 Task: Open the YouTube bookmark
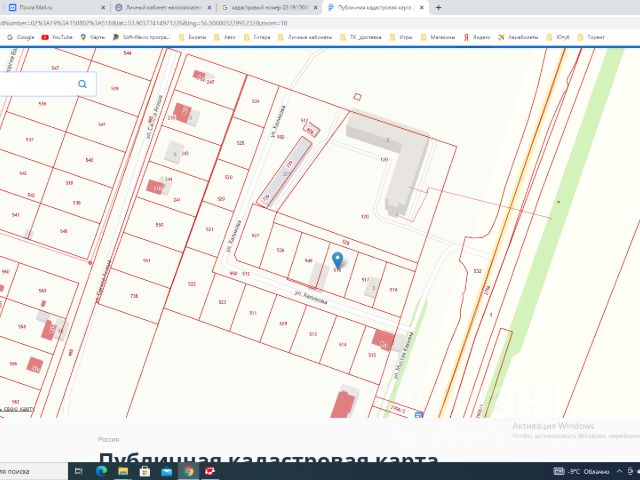click(57, 37)
